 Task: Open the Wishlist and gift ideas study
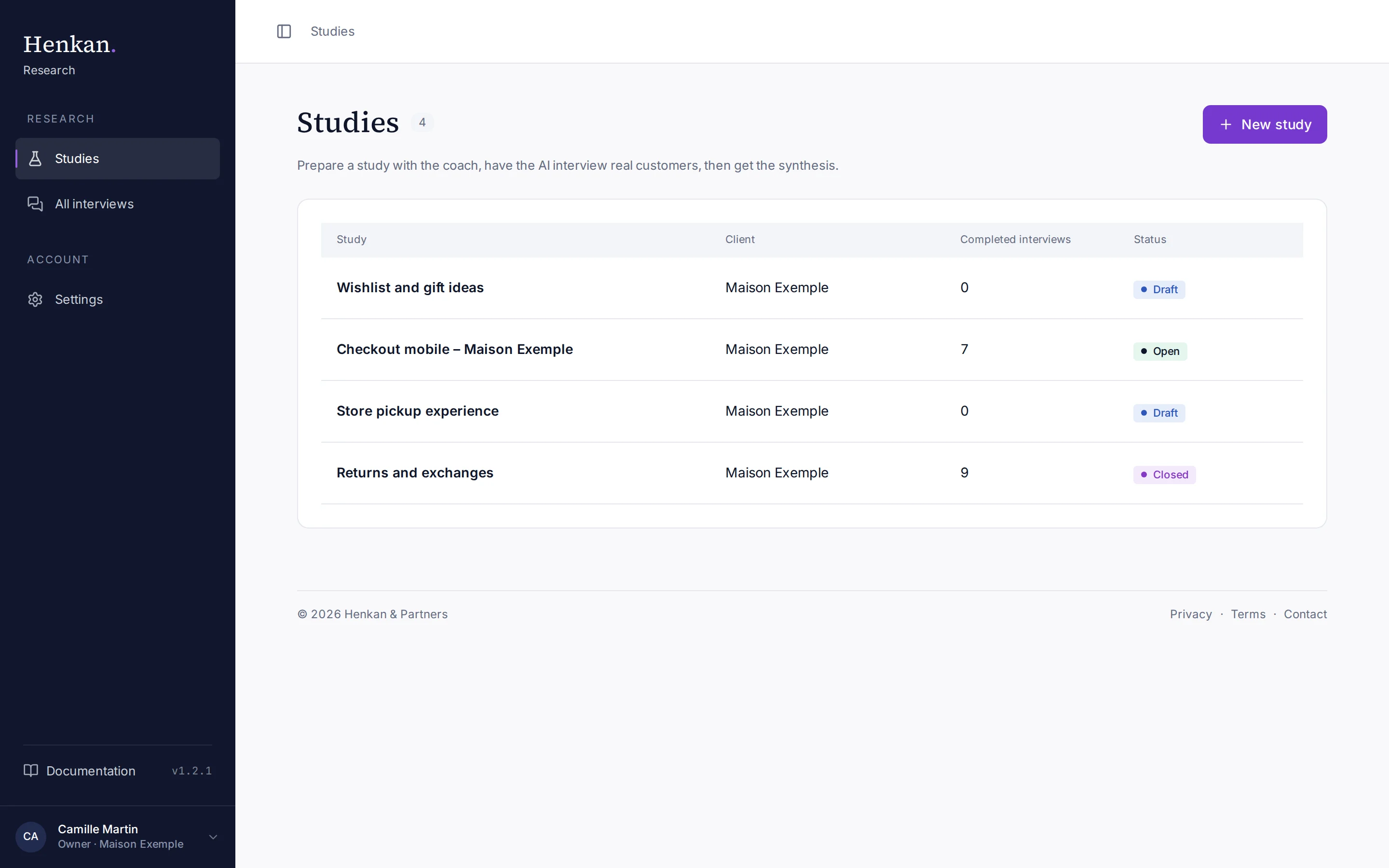(410, 287)
